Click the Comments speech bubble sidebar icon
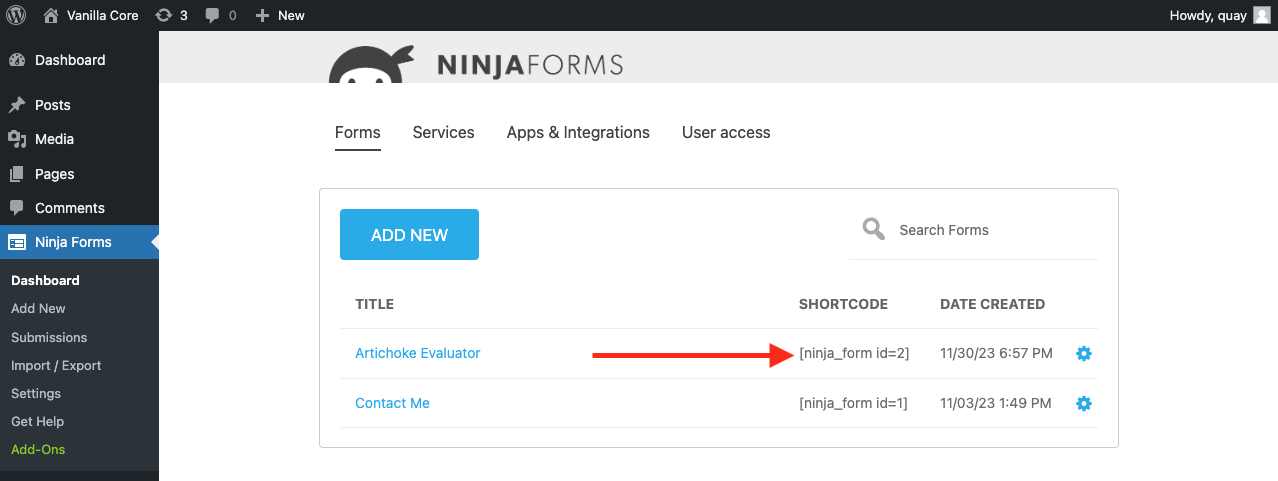 click(17, 208)
